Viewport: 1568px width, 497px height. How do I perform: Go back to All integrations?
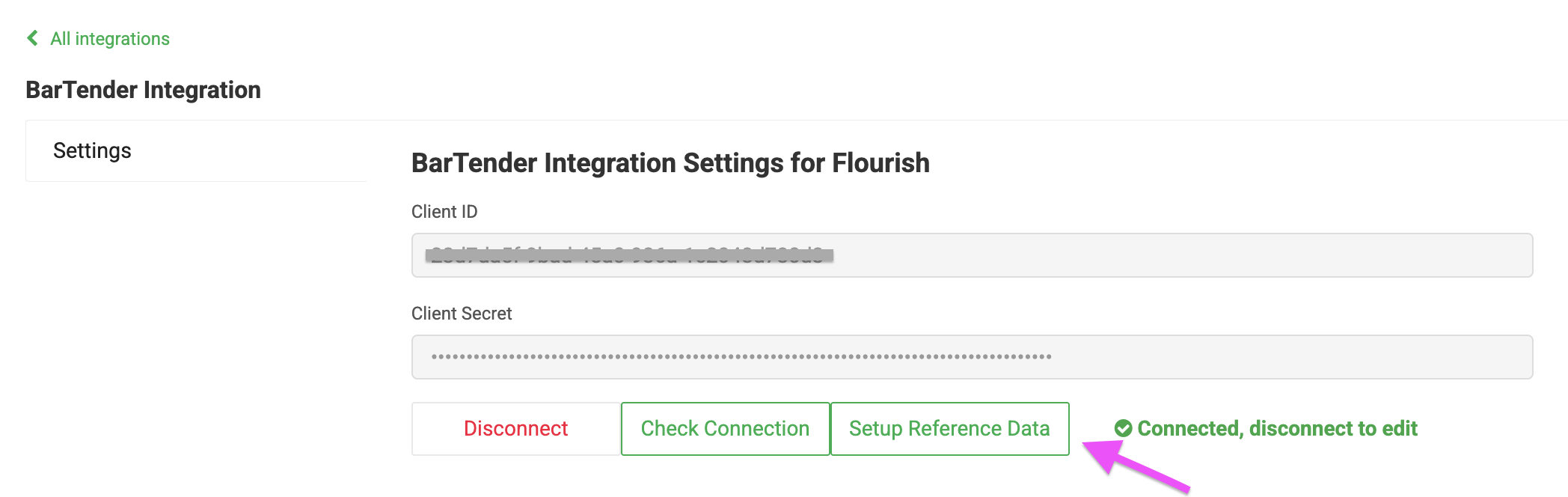pyautogui.click(x=109, y=39)
